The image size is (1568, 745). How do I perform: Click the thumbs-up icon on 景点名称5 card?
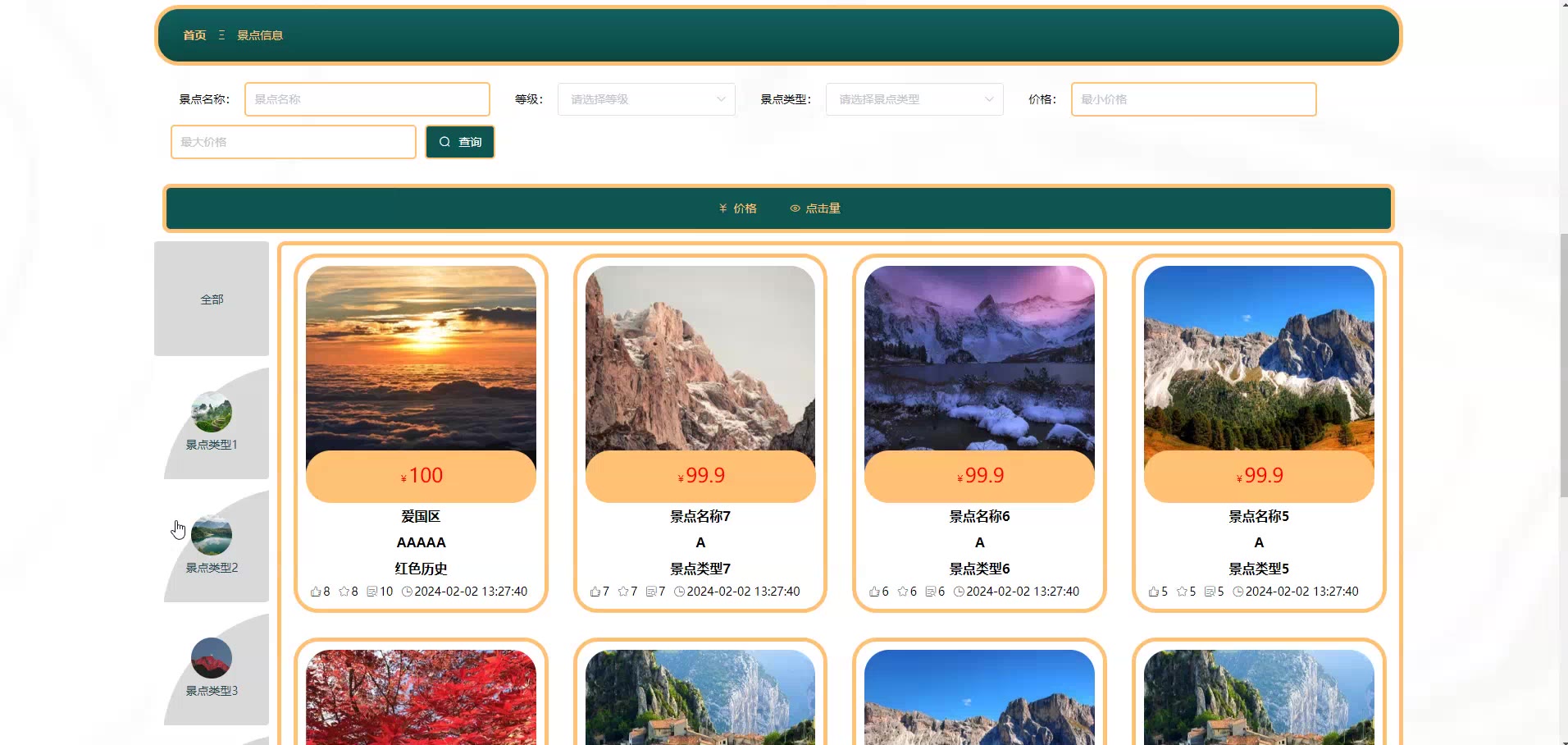1154,592
